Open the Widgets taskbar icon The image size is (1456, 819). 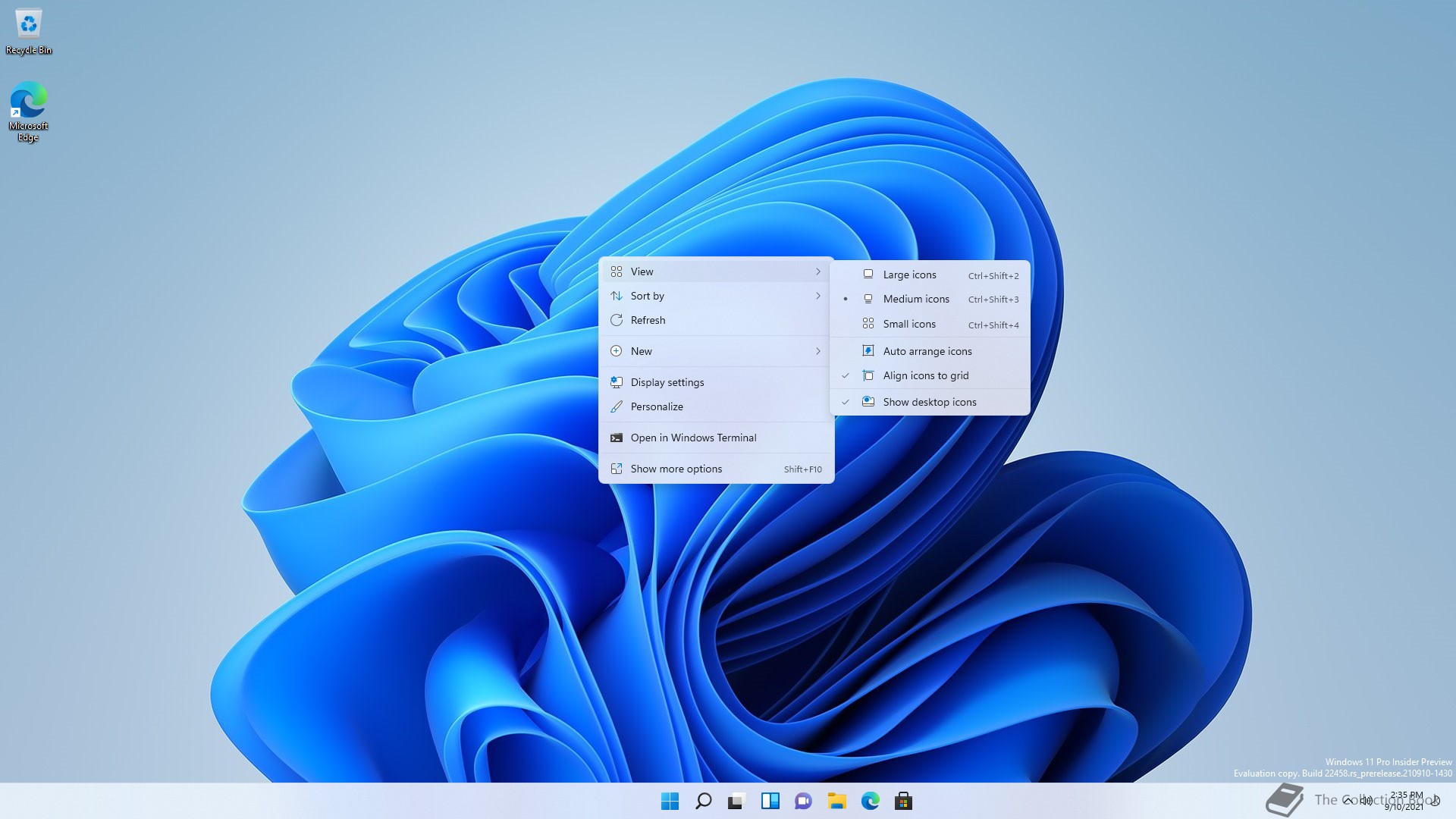[x=770, y=801]
